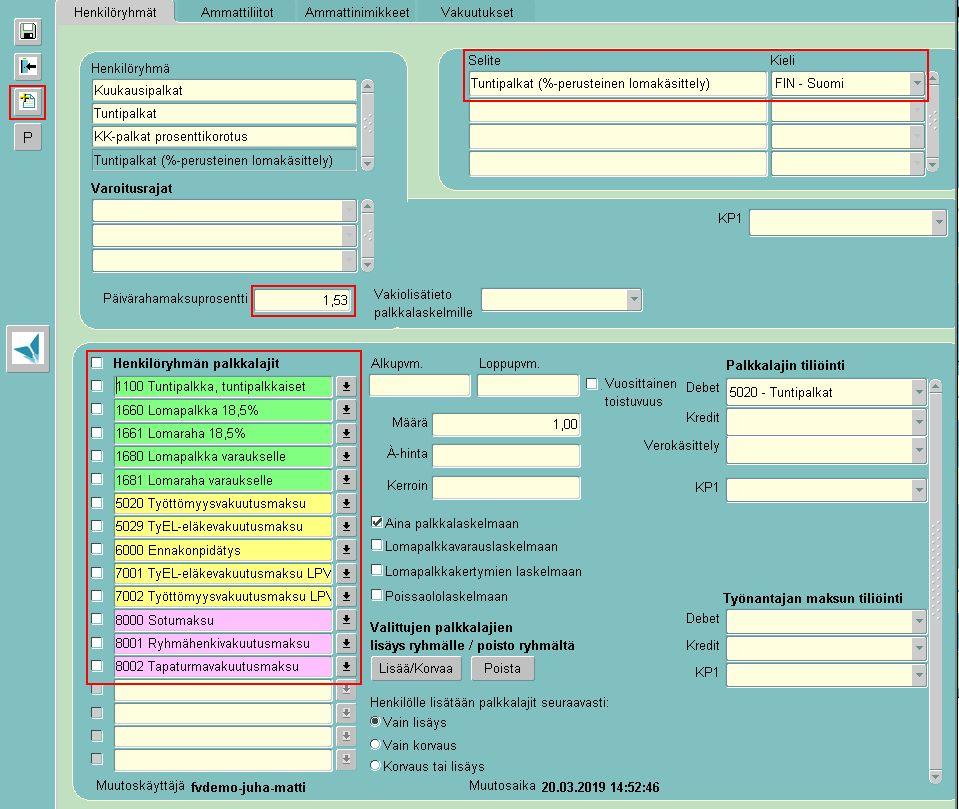Click Varoitusrajat list scroll up arrow

(368, 206)
